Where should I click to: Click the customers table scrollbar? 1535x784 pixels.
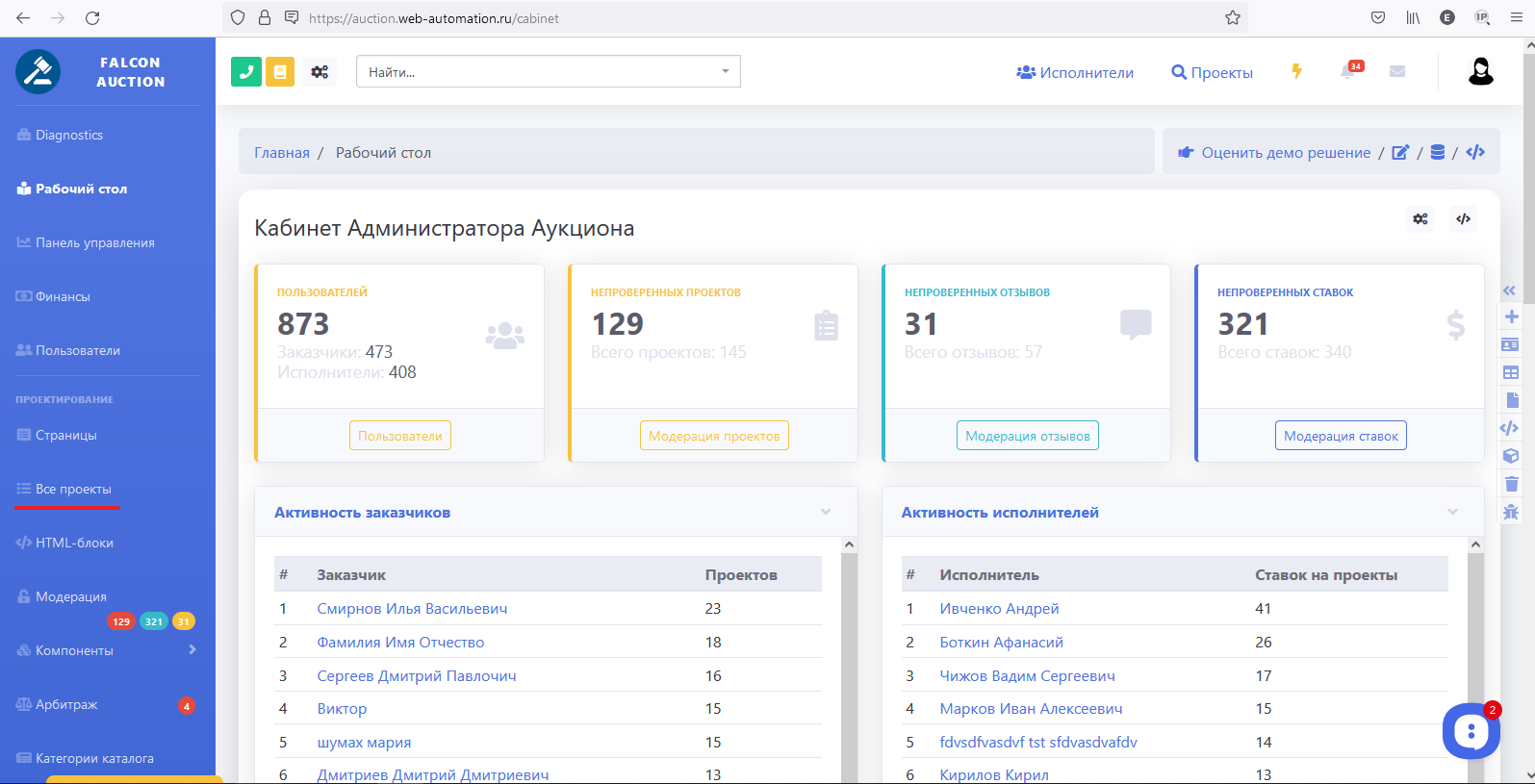click(849, 664)
